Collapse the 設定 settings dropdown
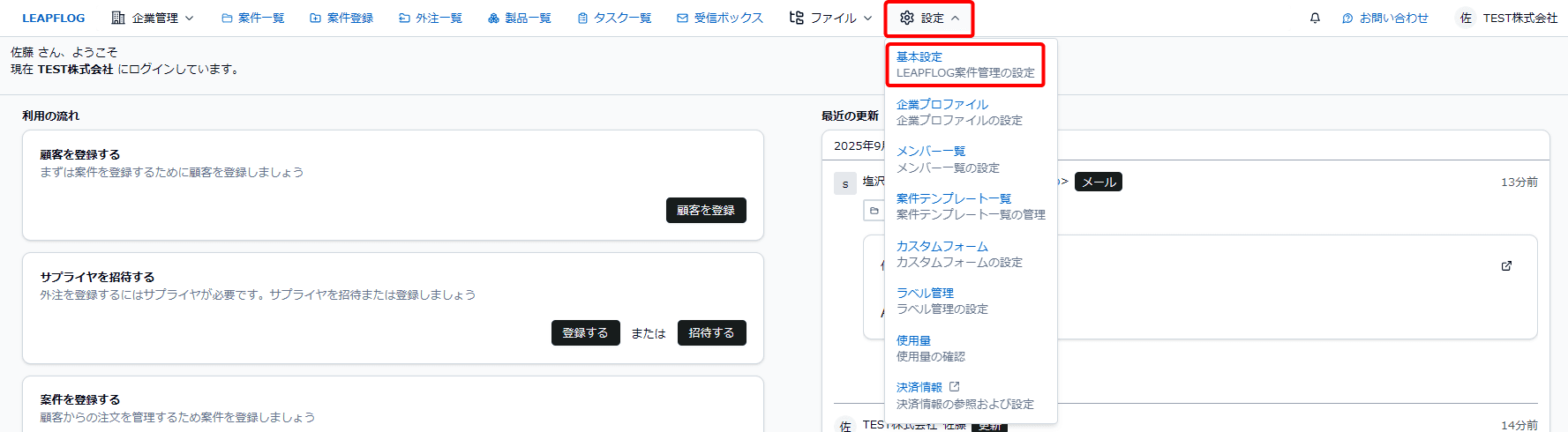Screen dimensions: 1568x432 [x=929, y=18]
